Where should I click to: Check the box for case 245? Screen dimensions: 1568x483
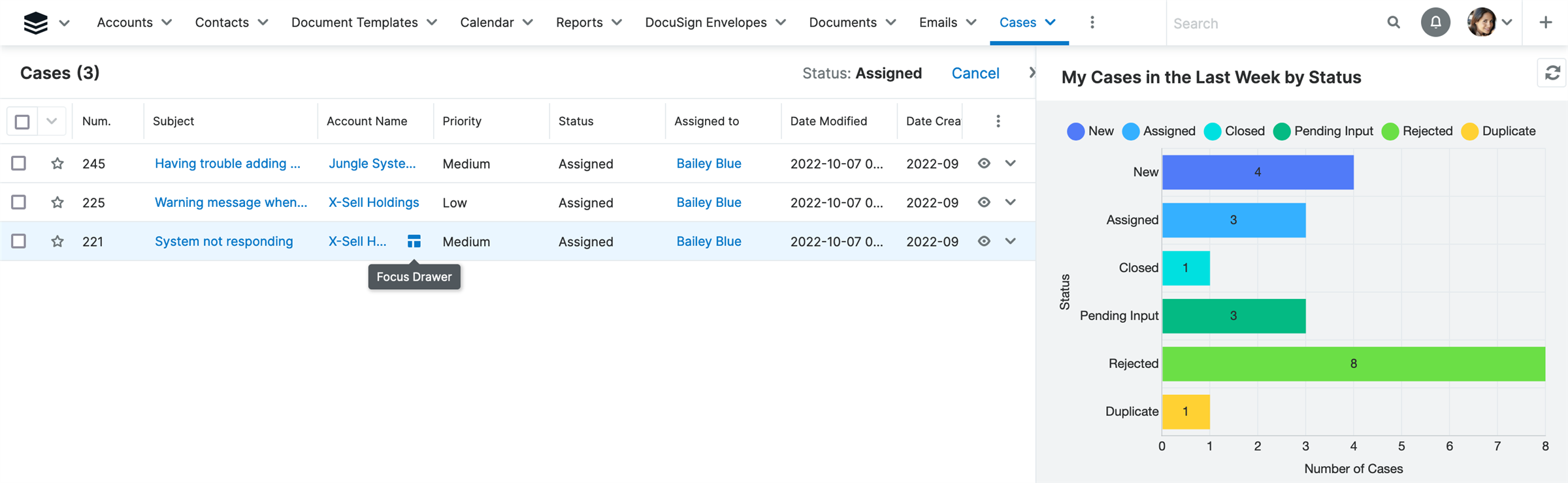click(19, 164)
